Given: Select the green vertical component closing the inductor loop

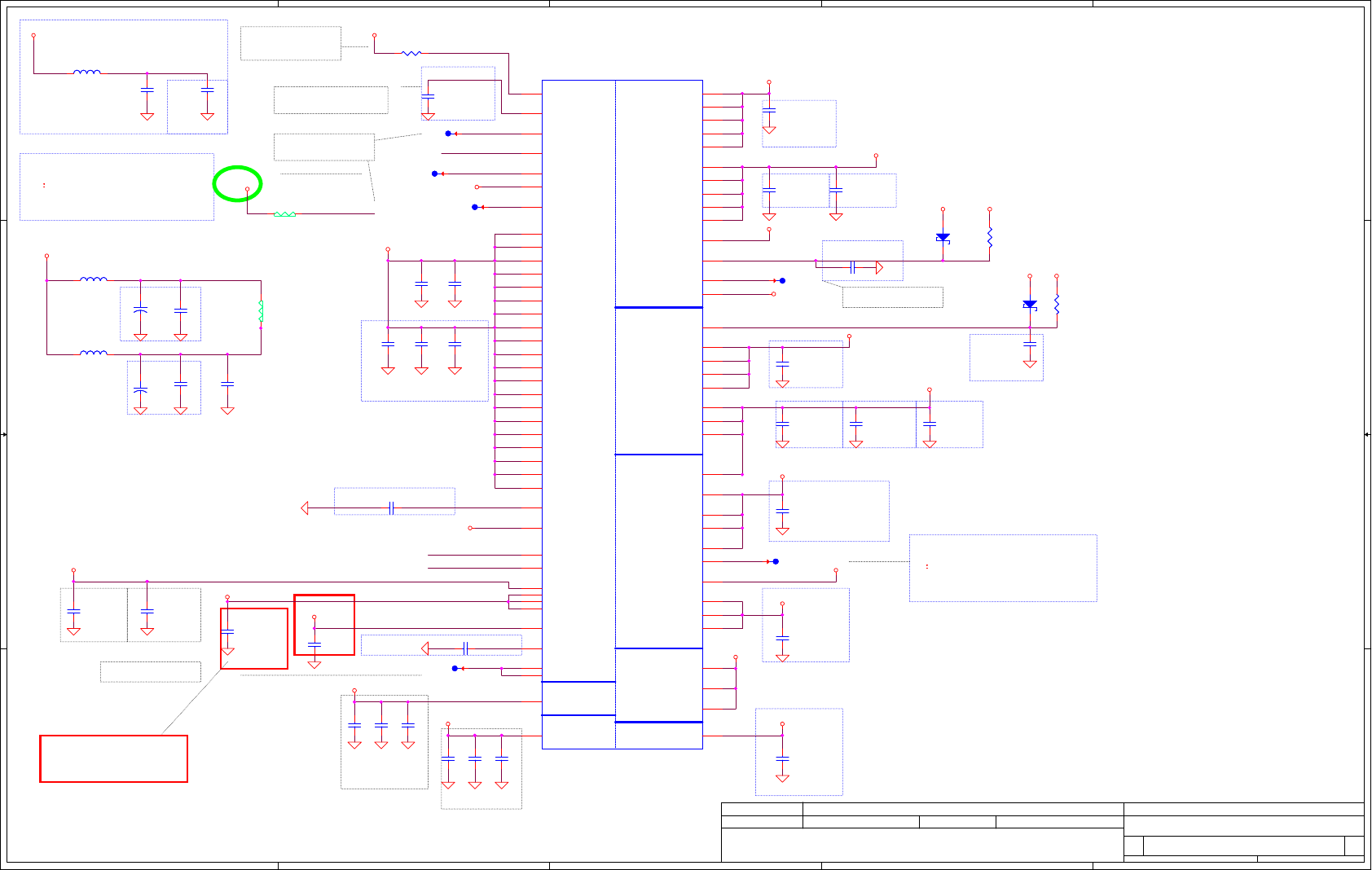Looking at the screenshot, I should coord(261,312).
